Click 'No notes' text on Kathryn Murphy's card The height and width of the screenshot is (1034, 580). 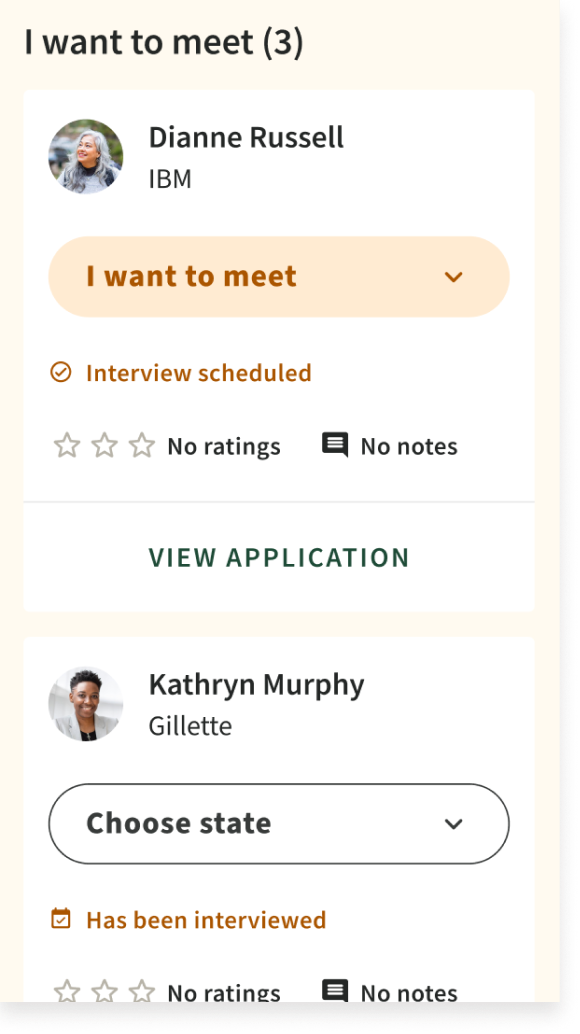(x=409, y=992)
